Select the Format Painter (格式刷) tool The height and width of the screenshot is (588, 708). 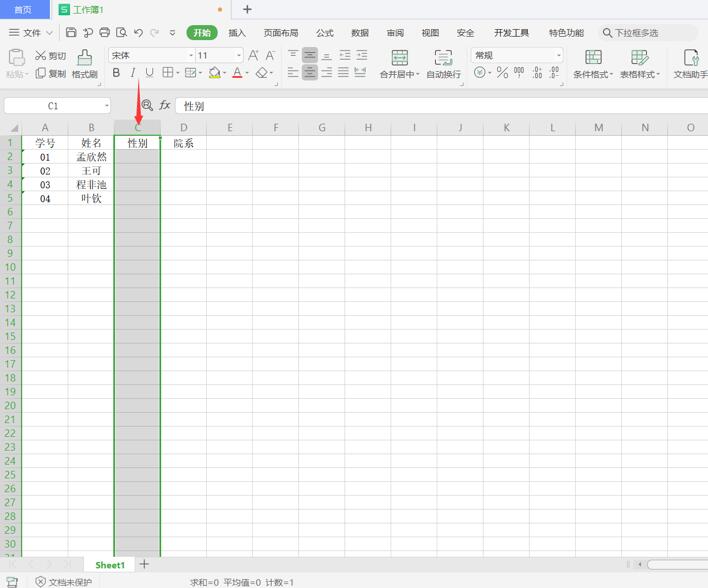click(x=84, y=64)
